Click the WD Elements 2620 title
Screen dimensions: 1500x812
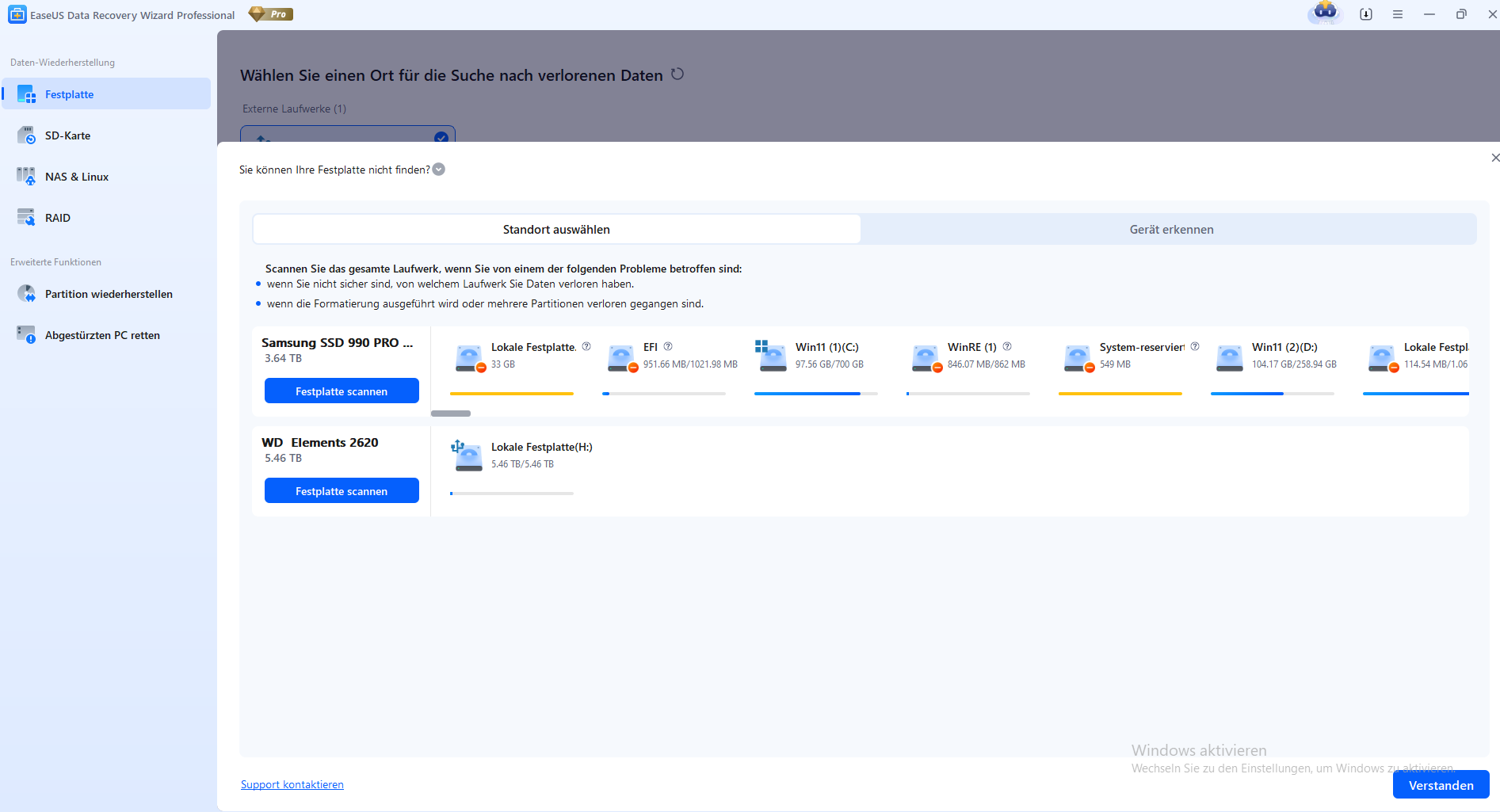click(x=320, y=443)
